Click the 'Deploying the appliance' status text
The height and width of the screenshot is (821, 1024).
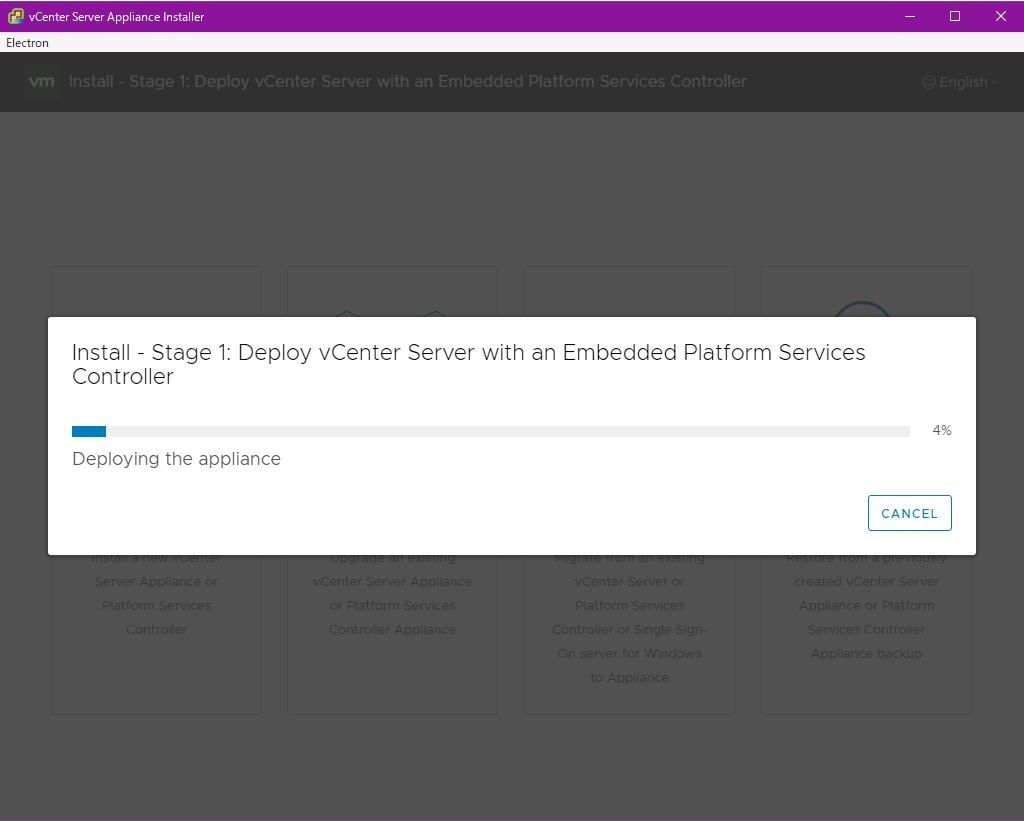[176, 459]
